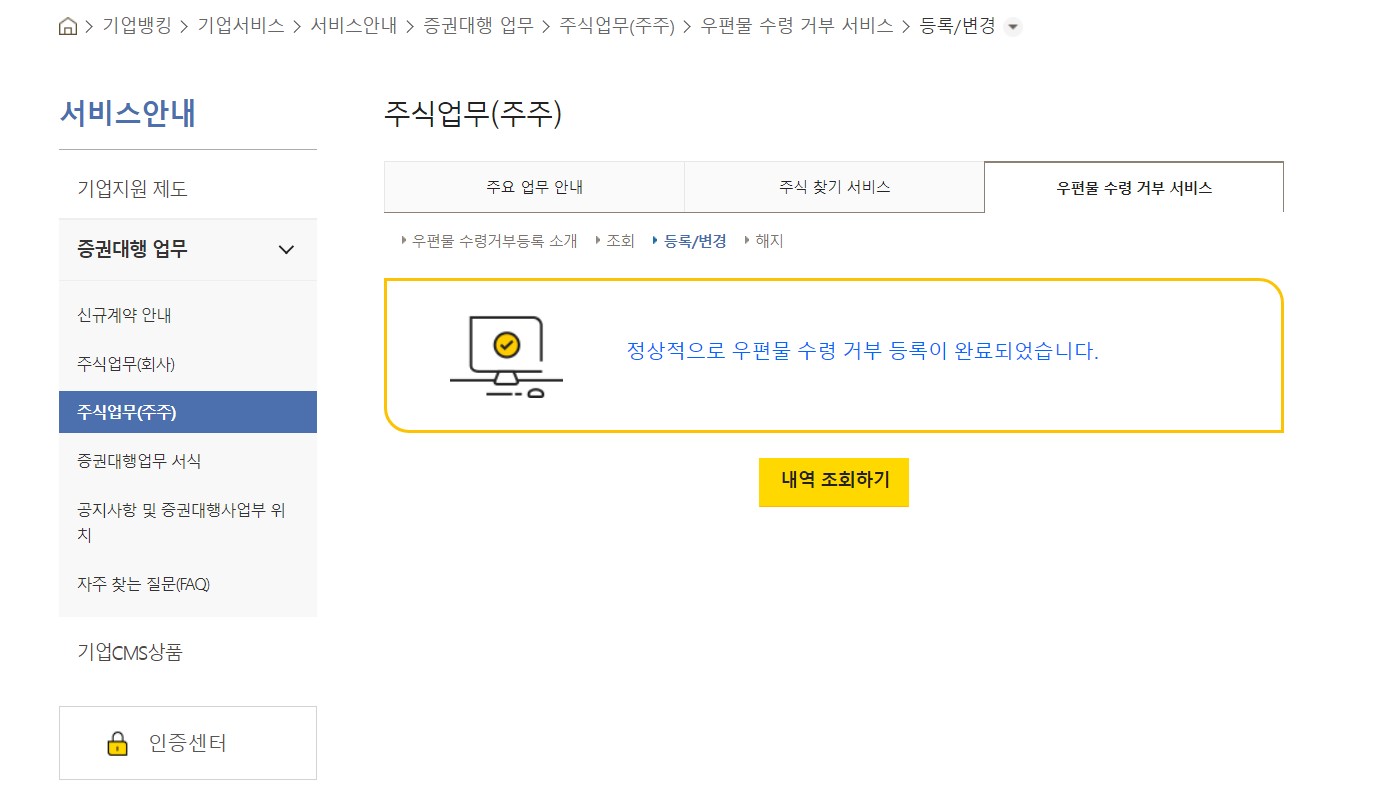Open the breadcrumb dropdown arrow after 등록/변경

point(1013,27)
